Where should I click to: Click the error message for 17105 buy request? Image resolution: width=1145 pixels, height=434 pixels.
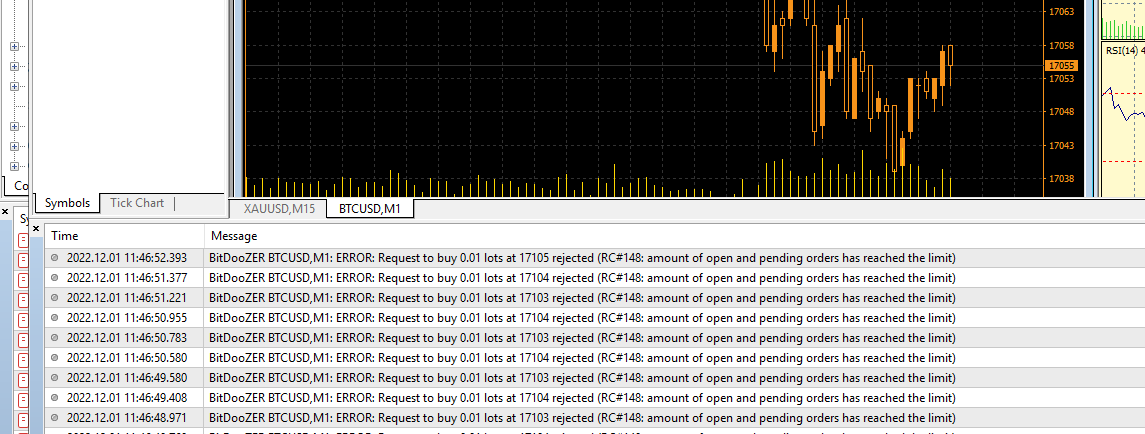coord(583,258)
